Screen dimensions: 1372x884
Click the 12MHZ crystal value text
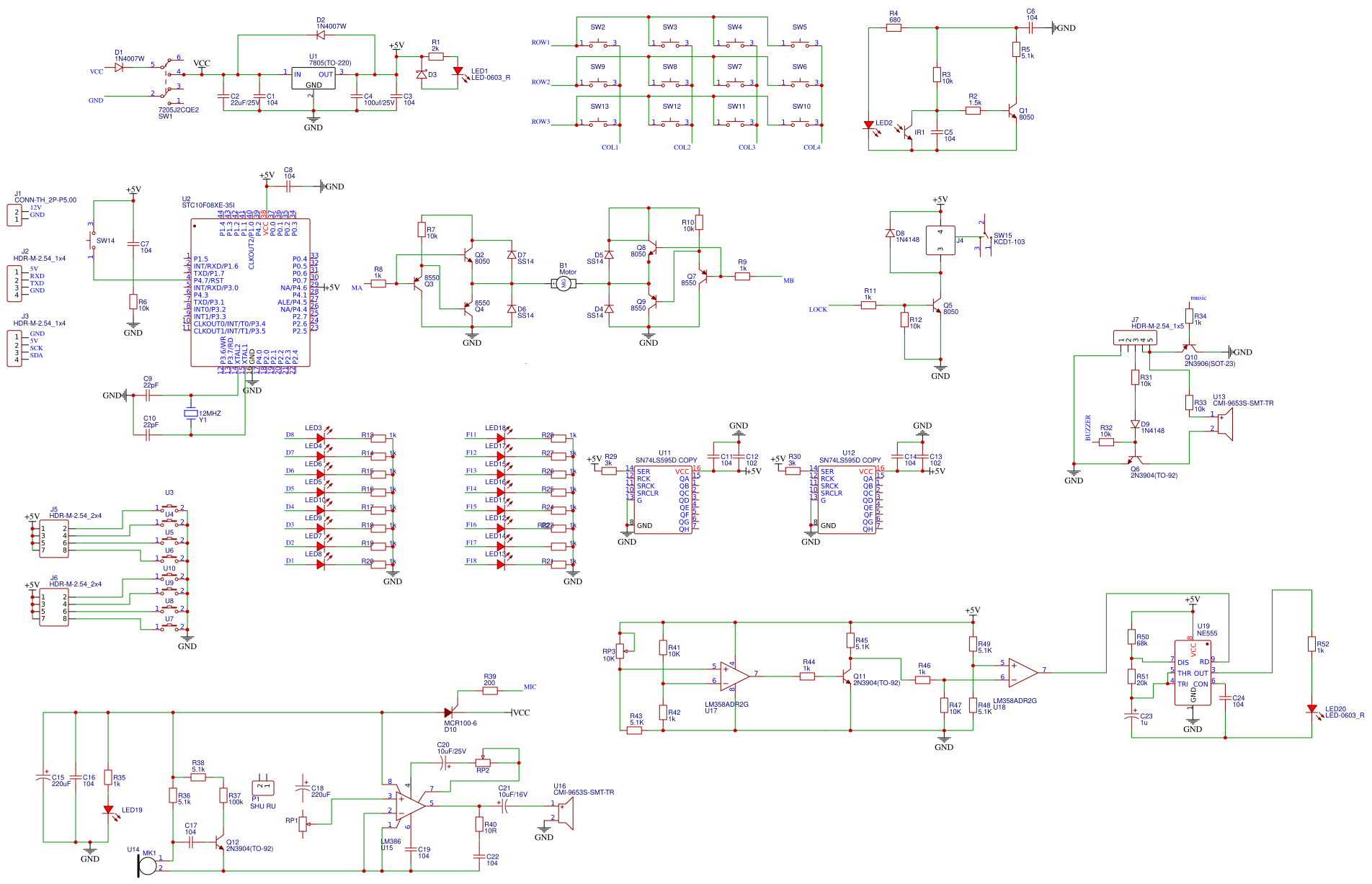tap(210, 414)
